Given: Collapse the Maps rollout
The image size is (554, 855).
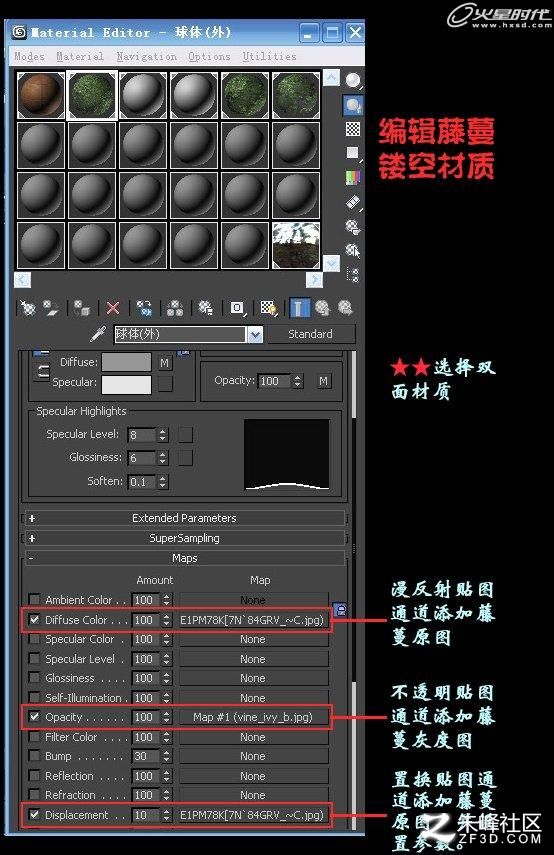Looking at the screenshot, I should 184,558.
